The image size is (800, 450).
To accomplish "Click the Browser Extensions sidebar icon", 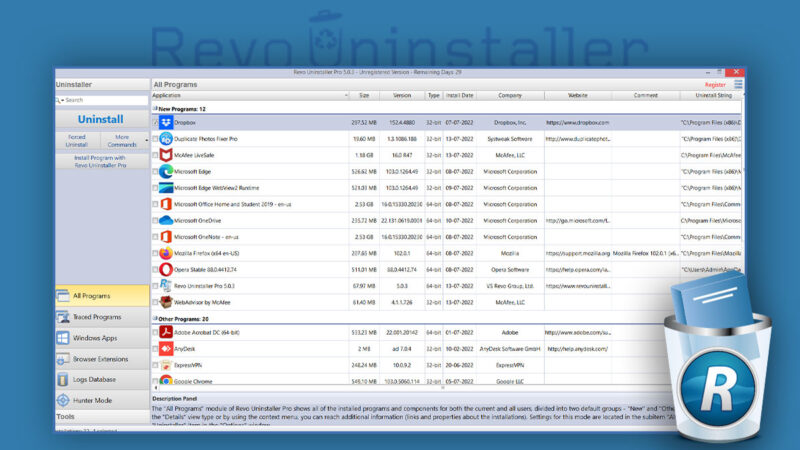I will tap(63, 359).
